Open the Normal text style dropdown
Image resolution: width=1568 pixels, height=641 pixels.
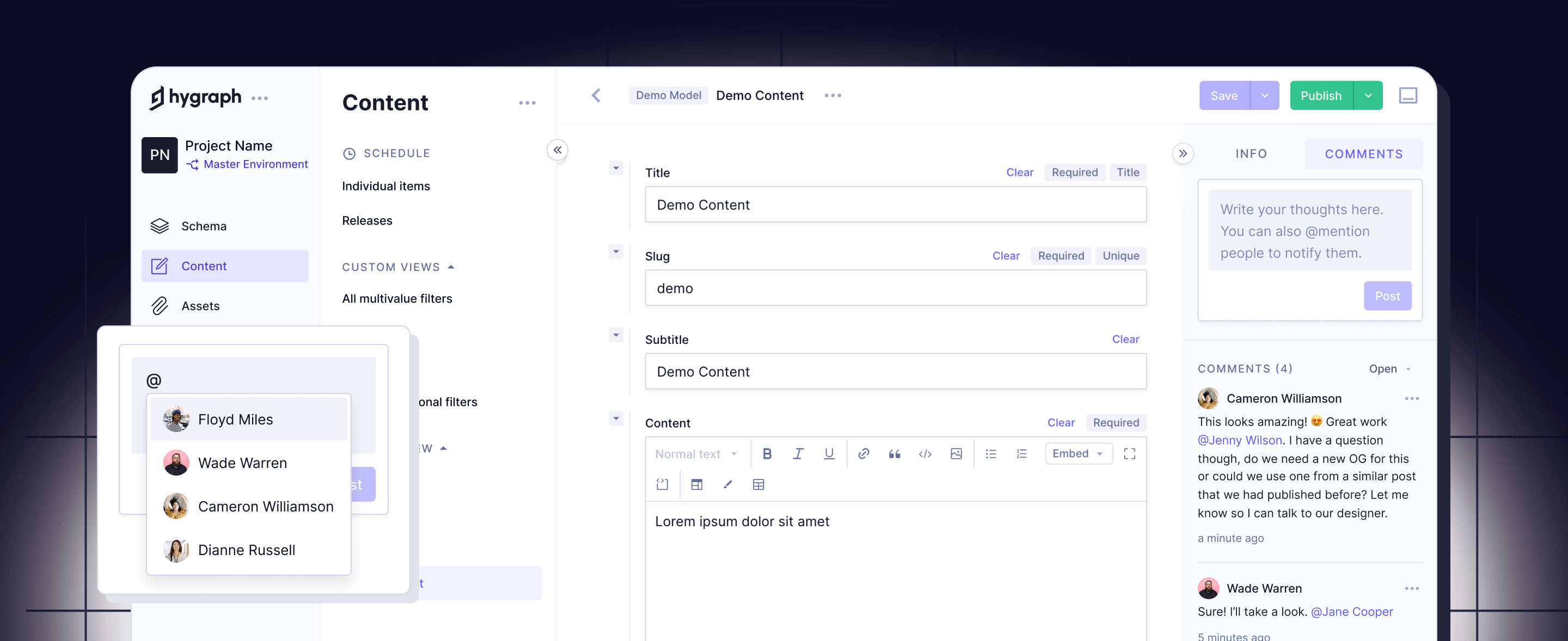point(695,454)
